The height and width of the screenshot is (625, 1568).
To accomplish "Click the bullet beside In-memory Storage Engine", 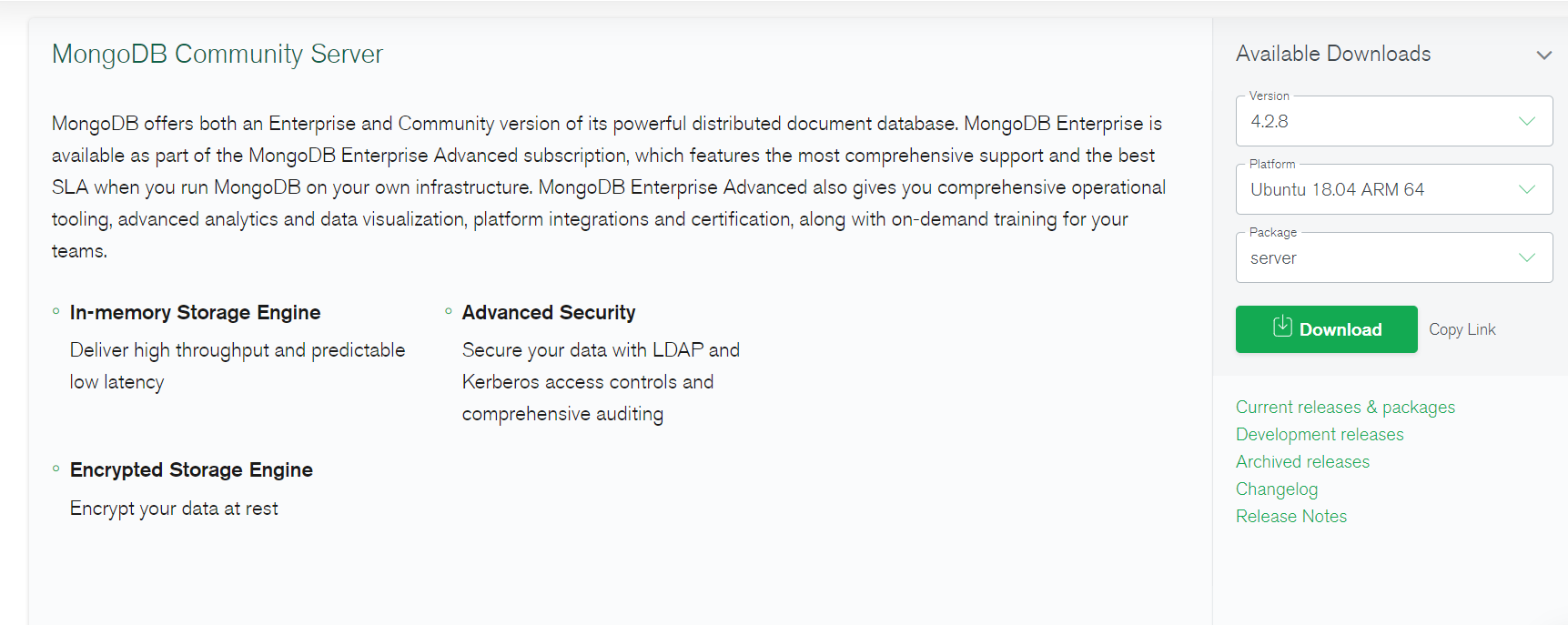I will (x=56, y=312).
